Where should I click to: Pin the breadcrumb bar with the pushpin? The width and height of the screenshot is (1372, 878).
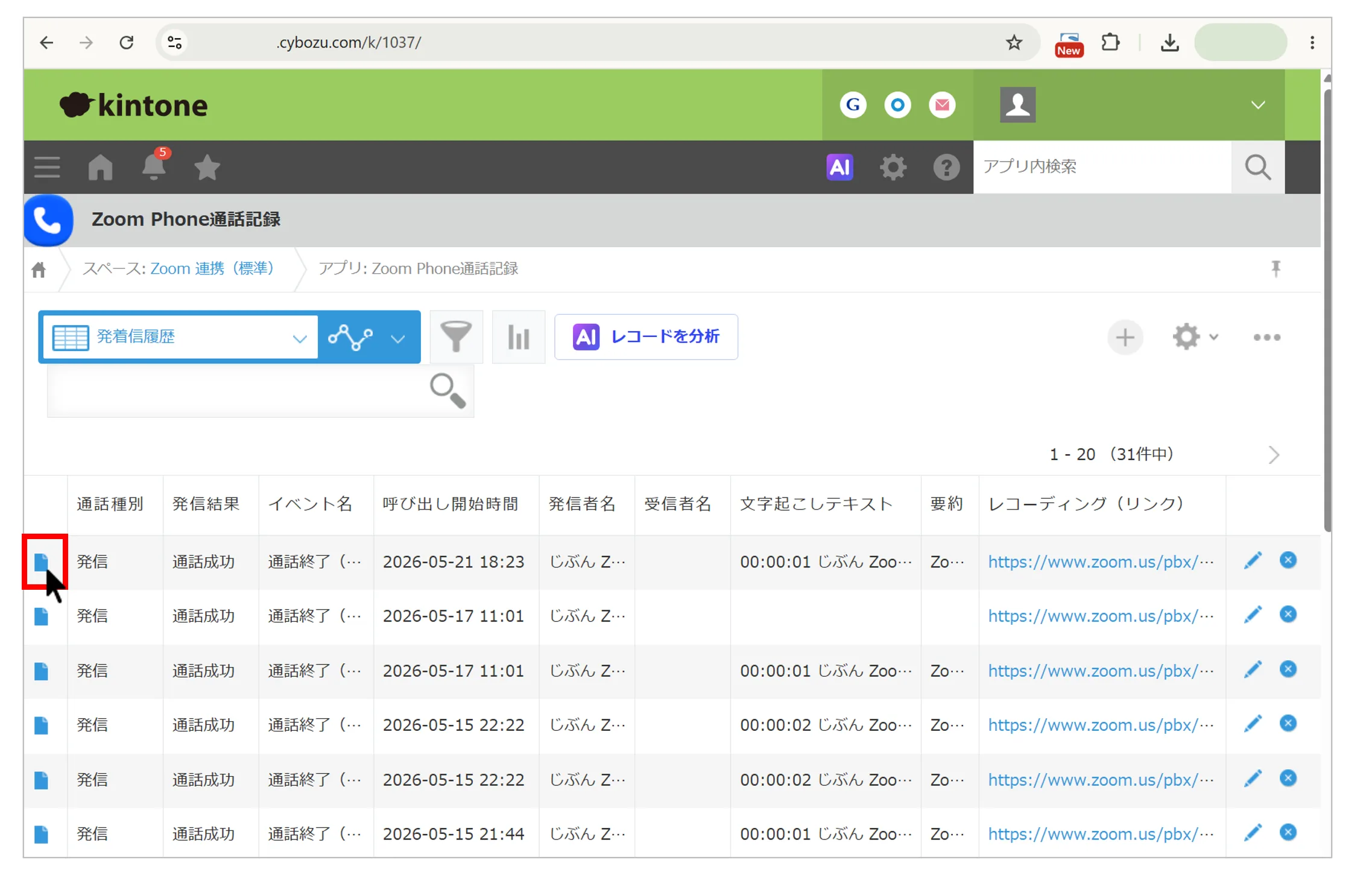1276,269
